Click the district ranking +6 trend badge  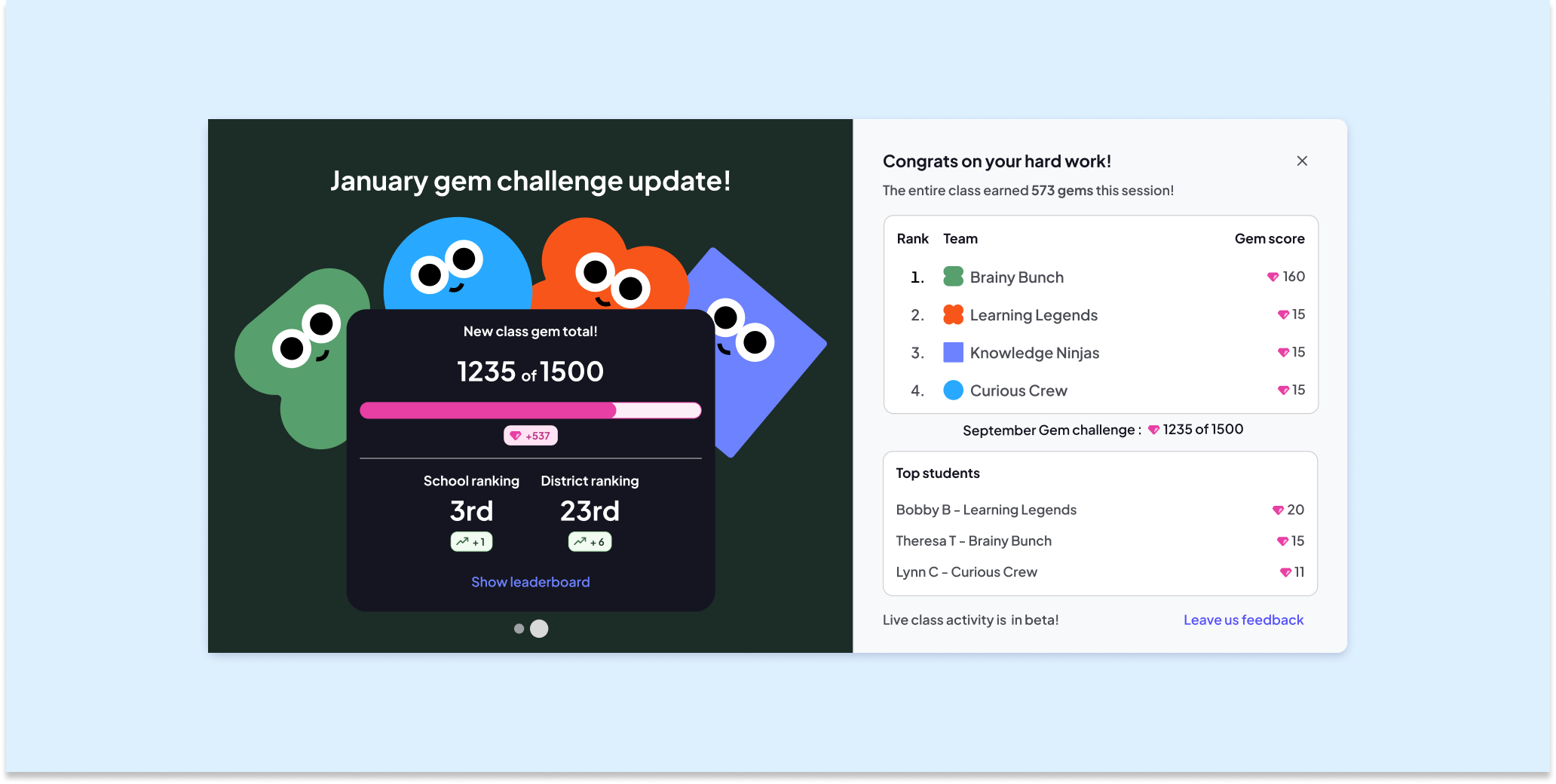pos(590,542)
